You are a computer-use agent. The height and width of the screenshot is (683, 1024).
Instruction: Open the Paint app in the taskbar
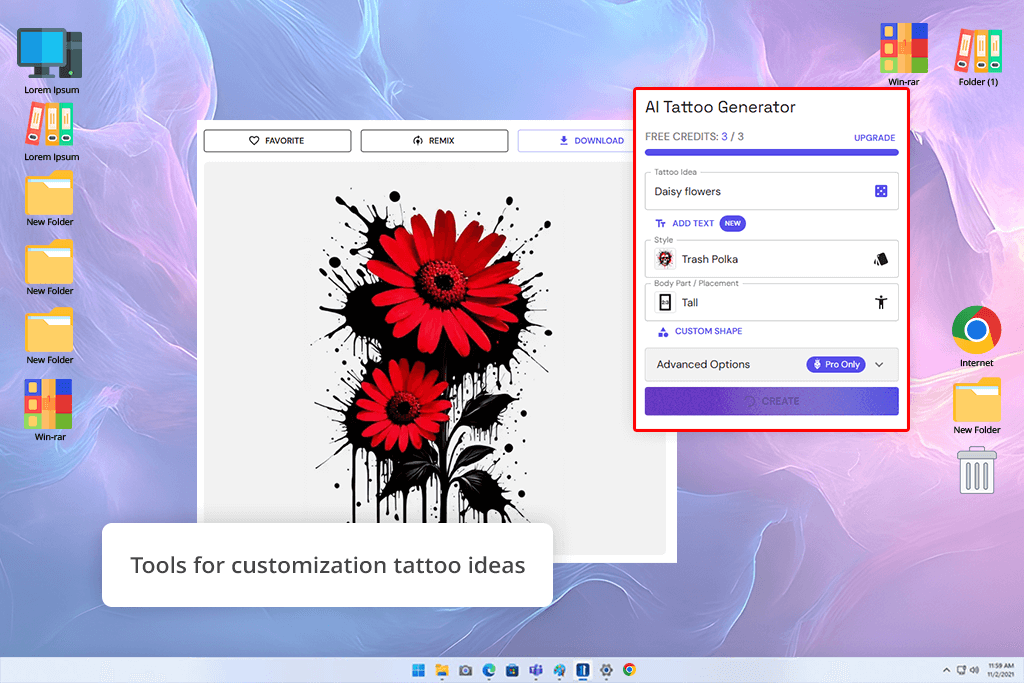pyautogui.click(x=560, y=670)
